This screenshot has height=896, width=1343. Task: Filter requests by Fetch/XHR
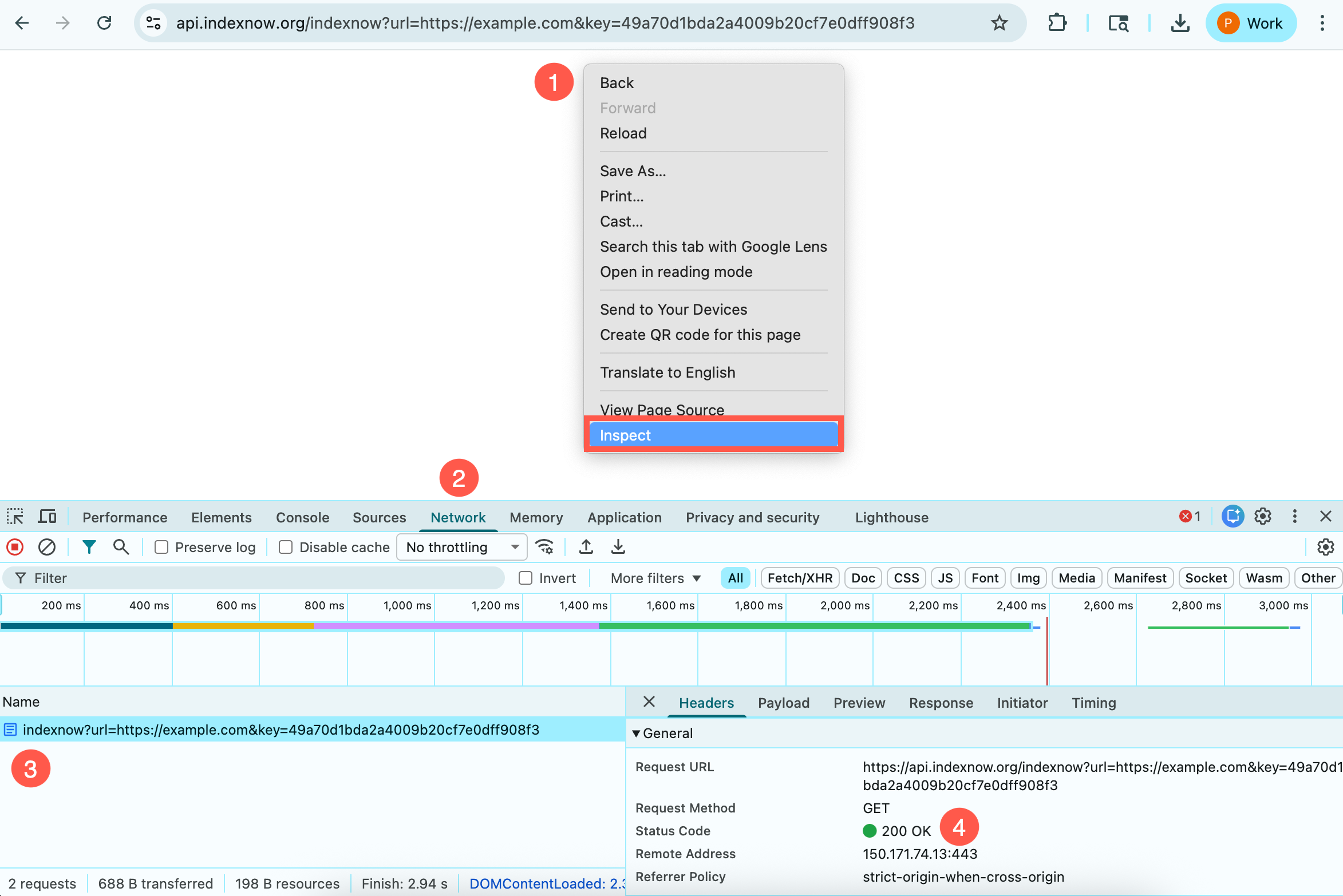point(799,578)
